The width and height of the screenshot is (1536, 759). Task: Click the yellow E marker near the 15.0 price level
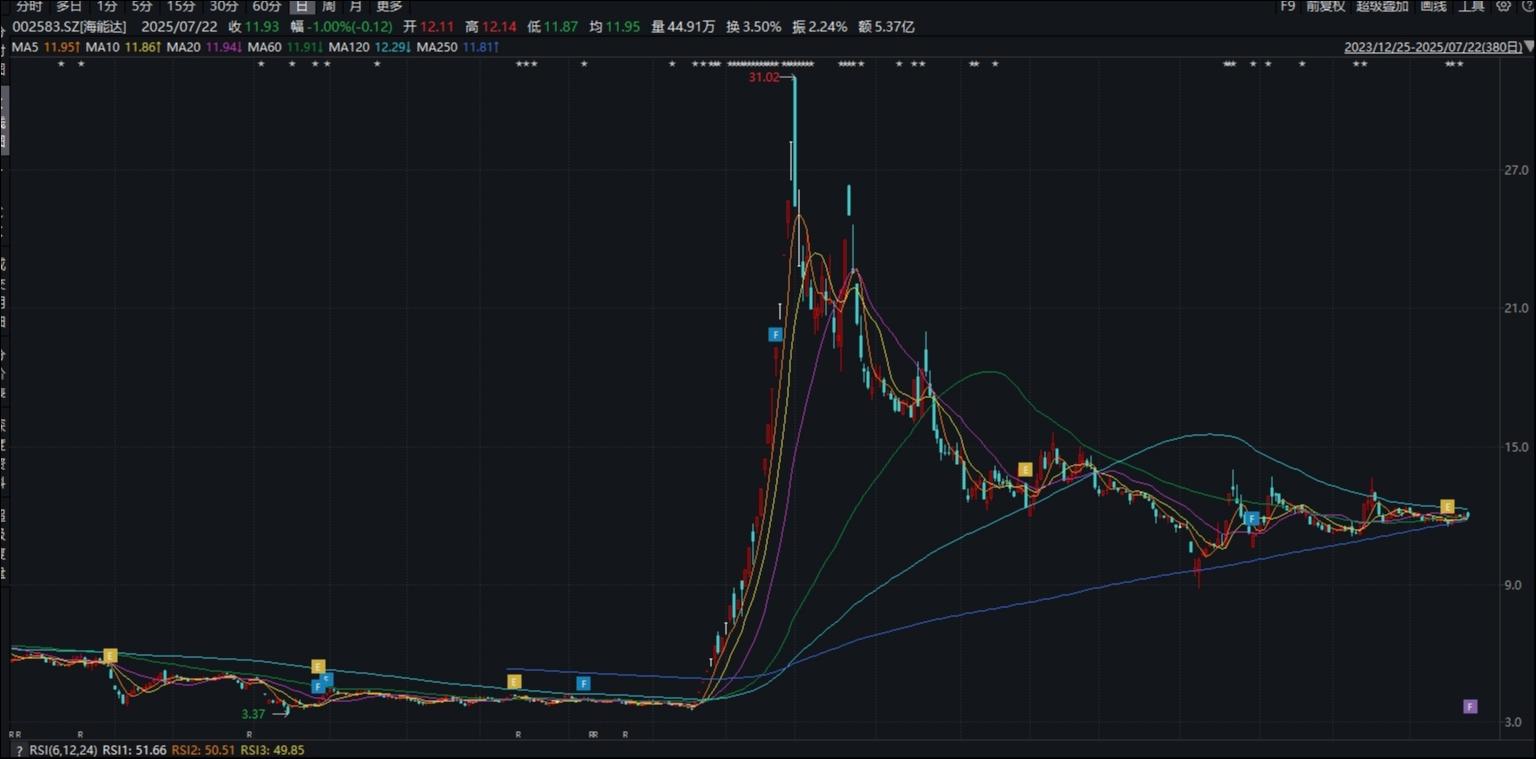[x=1025, y=469]
